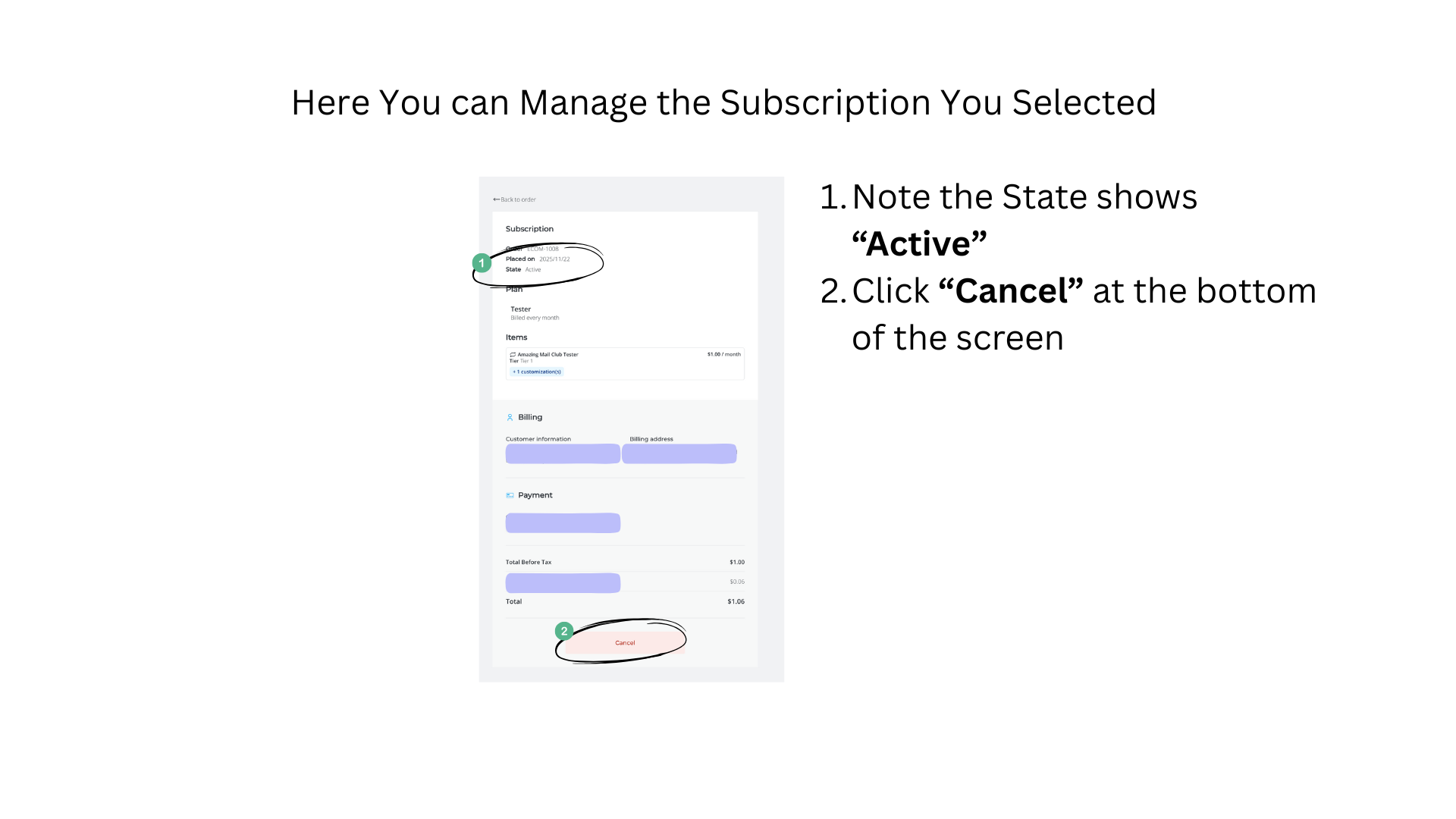The image size is (1456, 819).
Task: Open the Back to order link
Action: click(x=519, y=199)
